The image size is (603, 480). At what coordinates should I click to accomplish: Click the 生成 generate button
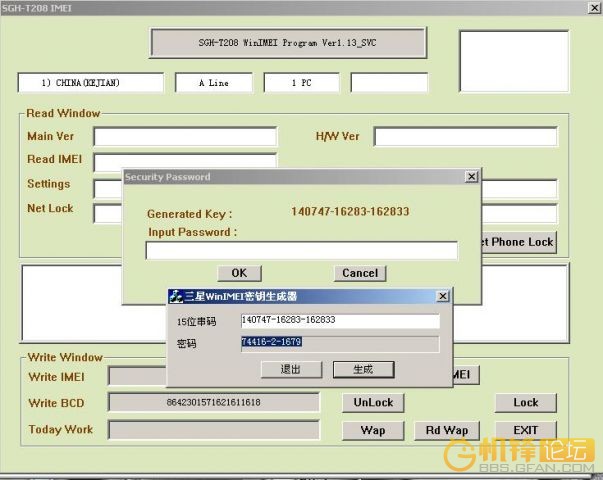coord(363,370)
